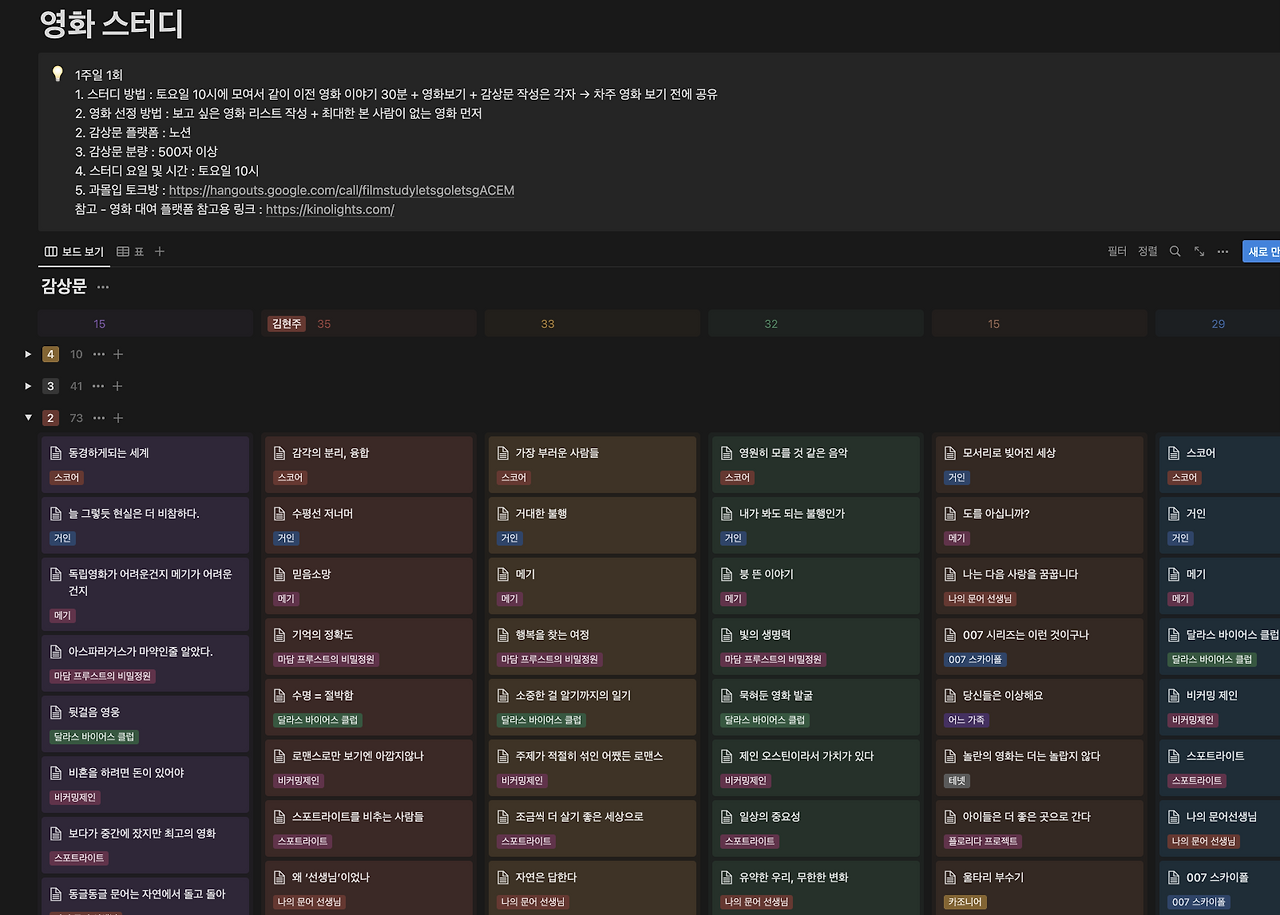Click the '1주일 1회' line in the callout
1280x915 pixels.
98,75
